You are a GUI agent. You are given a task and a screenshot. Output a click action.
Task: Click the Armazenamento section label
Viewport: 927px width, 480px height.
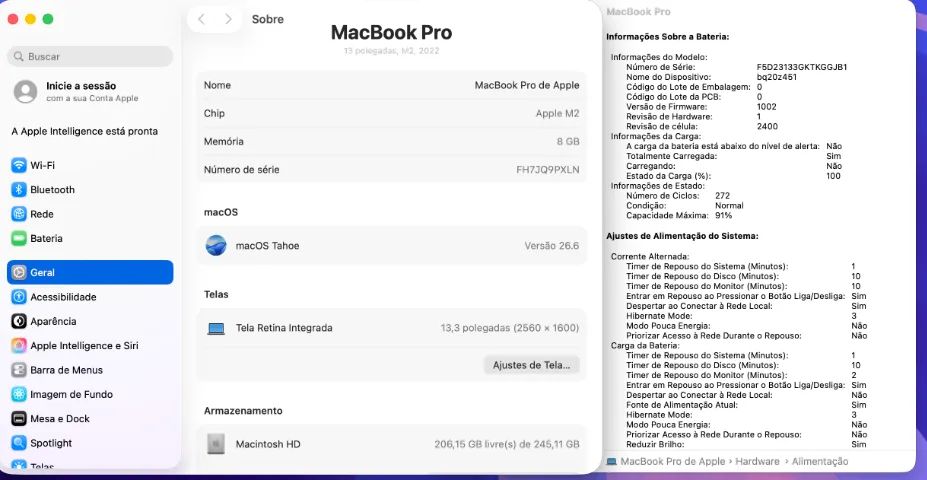pyautogui.click(x=243, y=411)
